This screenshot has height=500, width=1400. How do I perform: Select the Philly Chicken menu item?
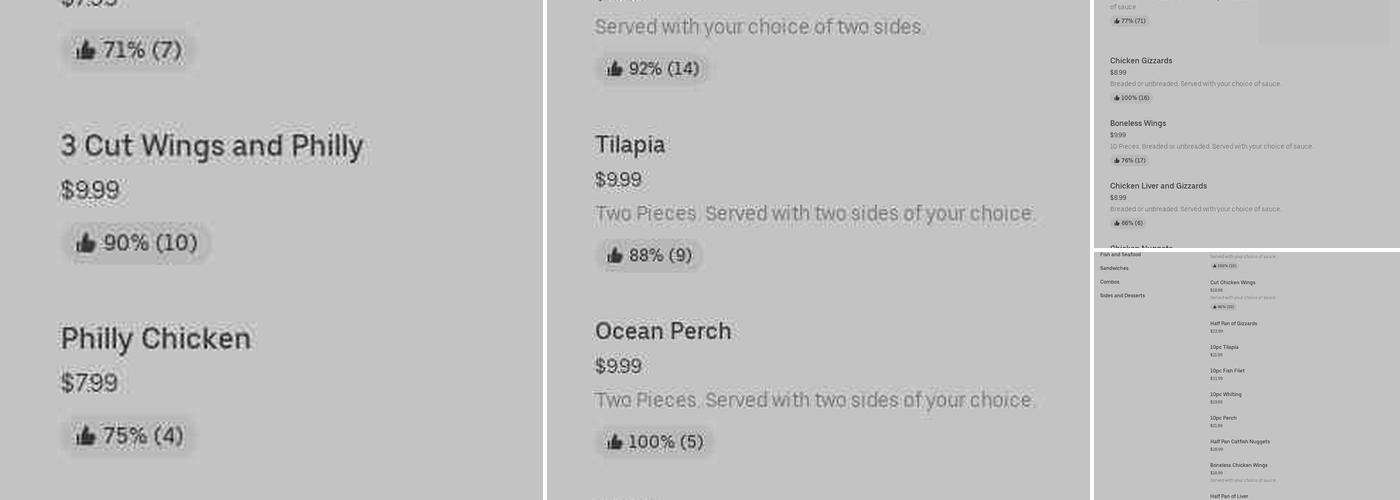[x=155, y=339]
